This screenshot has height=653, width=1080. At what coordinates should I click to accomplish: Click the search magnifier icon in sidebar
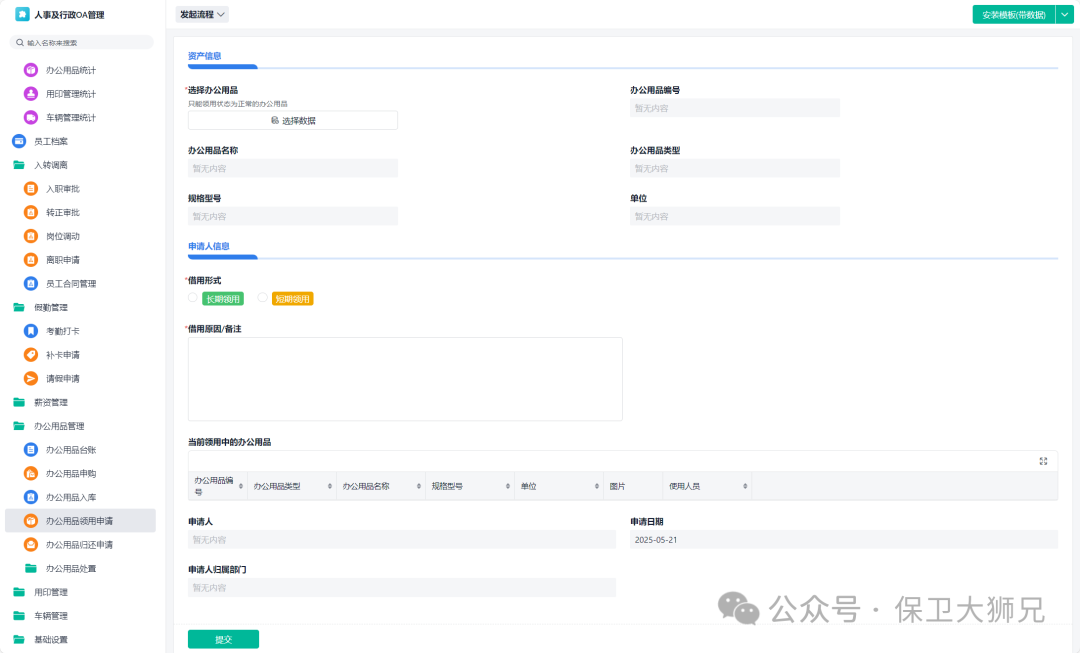pos(20,43)
